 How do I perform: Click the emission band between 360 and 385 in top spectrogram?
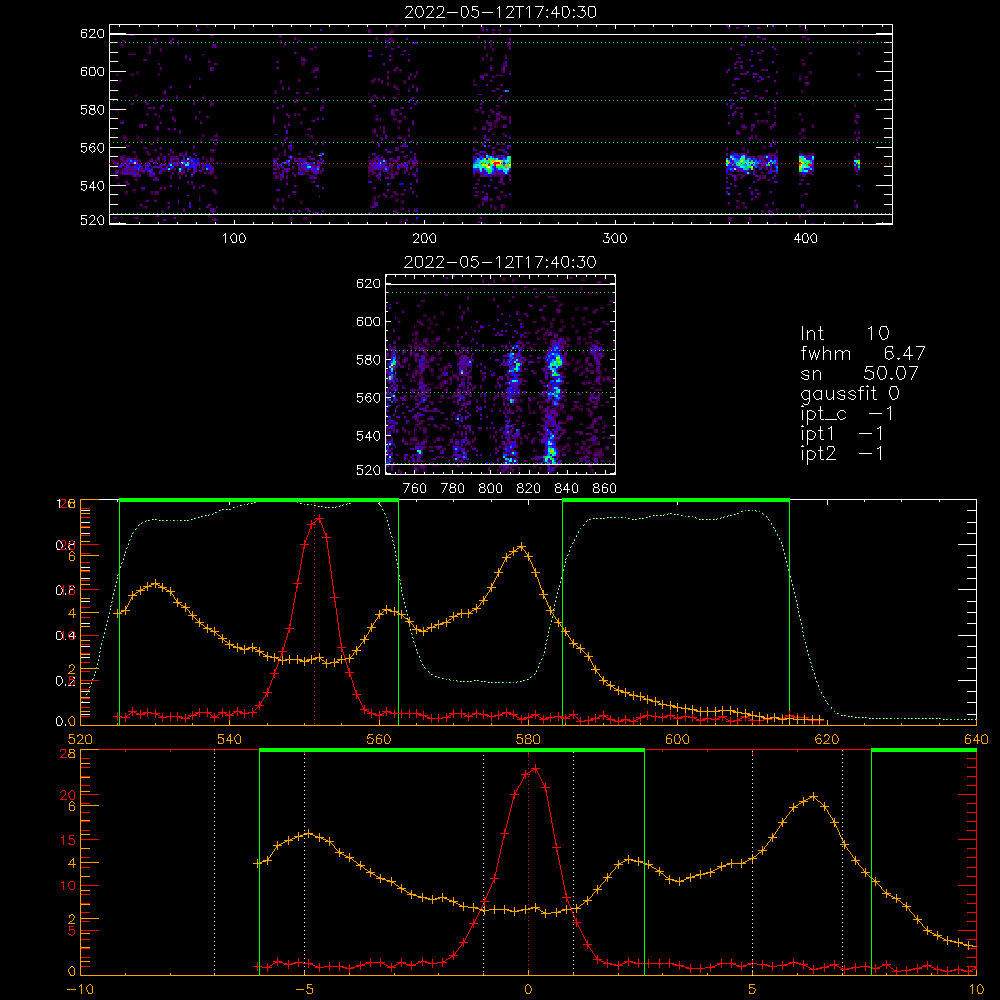pos(752,163)
